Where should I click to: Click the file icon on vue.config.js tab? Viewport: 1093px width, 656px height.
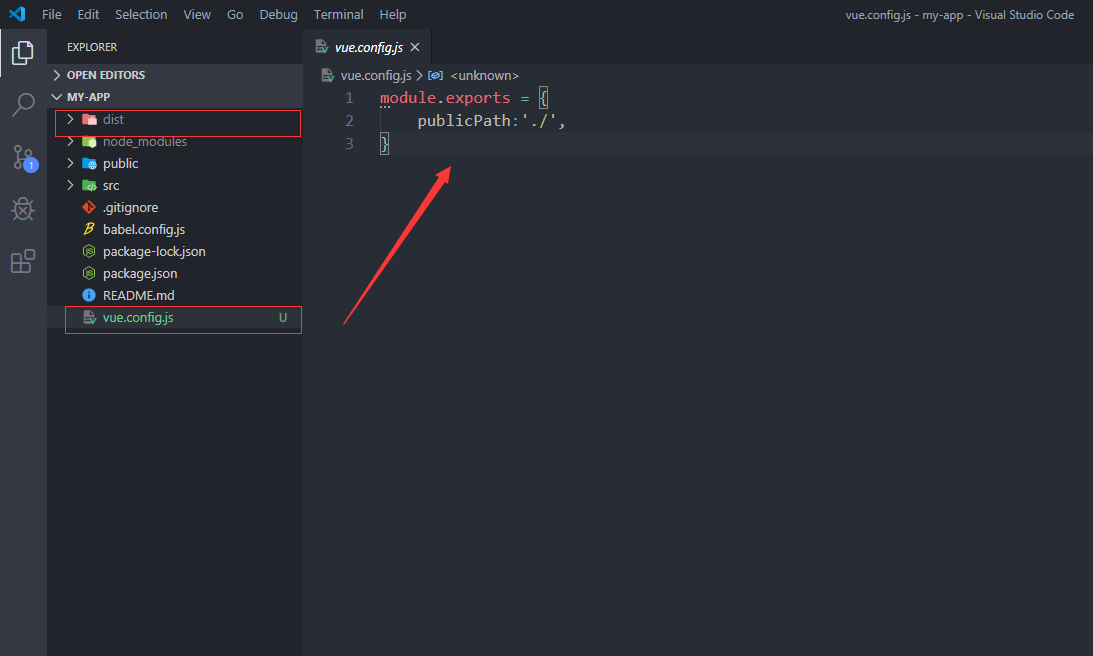[x=321, y=47]
